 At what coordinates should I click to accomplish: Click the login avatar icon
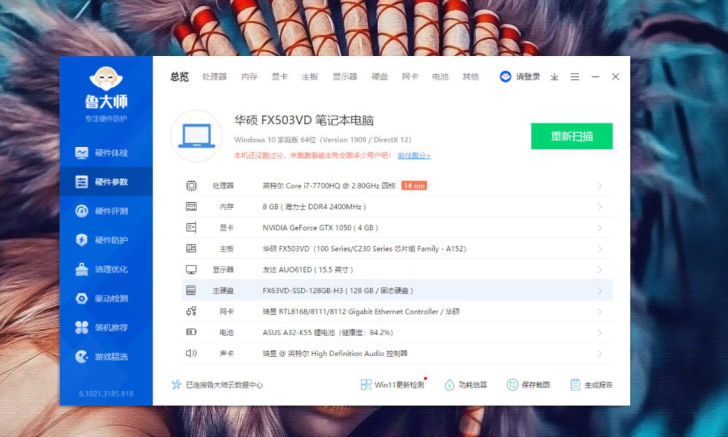(x=505, y=77)
